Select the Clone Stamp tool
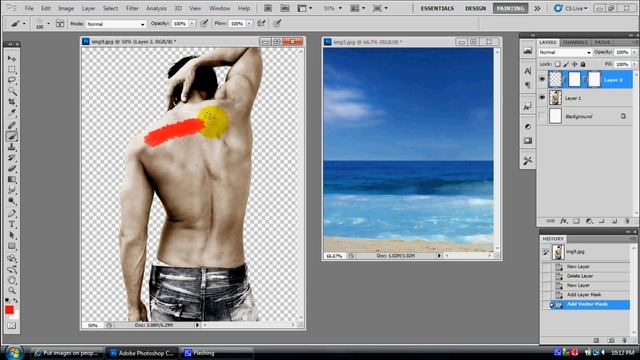 click(12, 147)
